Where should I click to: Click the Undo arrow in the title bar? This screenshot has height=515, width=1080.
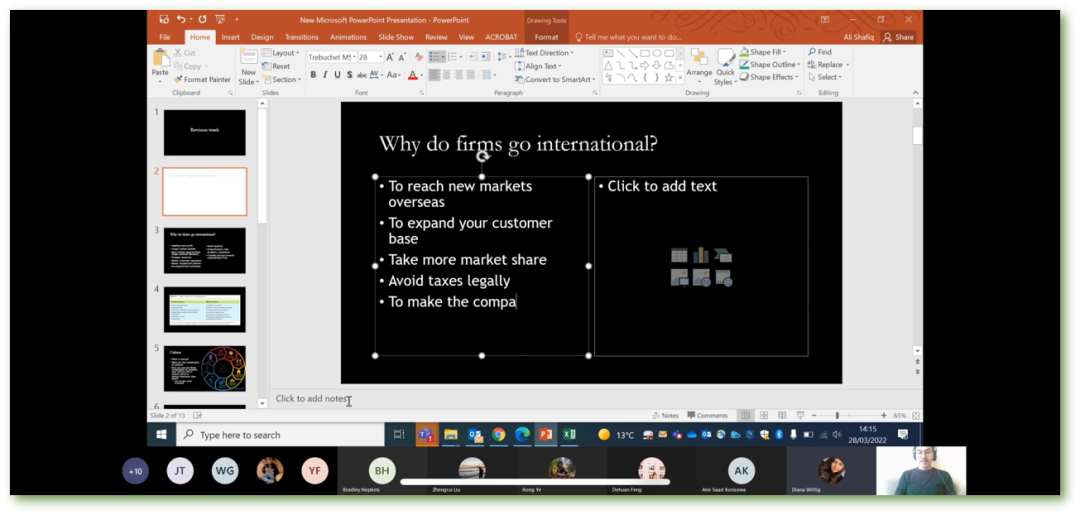click(x=181, y=19)
